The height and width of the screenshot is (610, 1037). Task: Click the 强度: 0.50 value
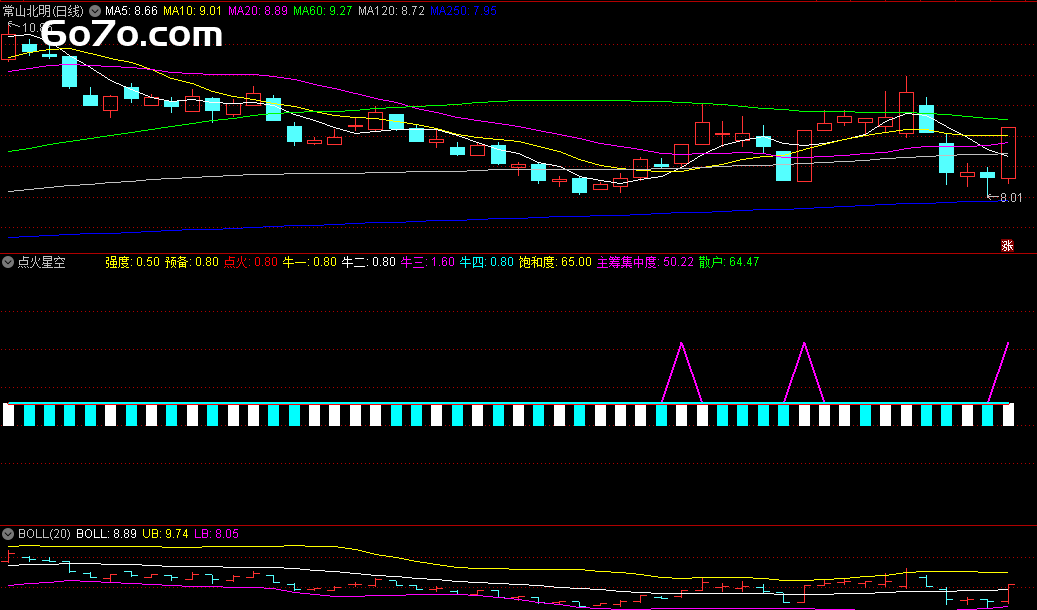pos(132,262)
